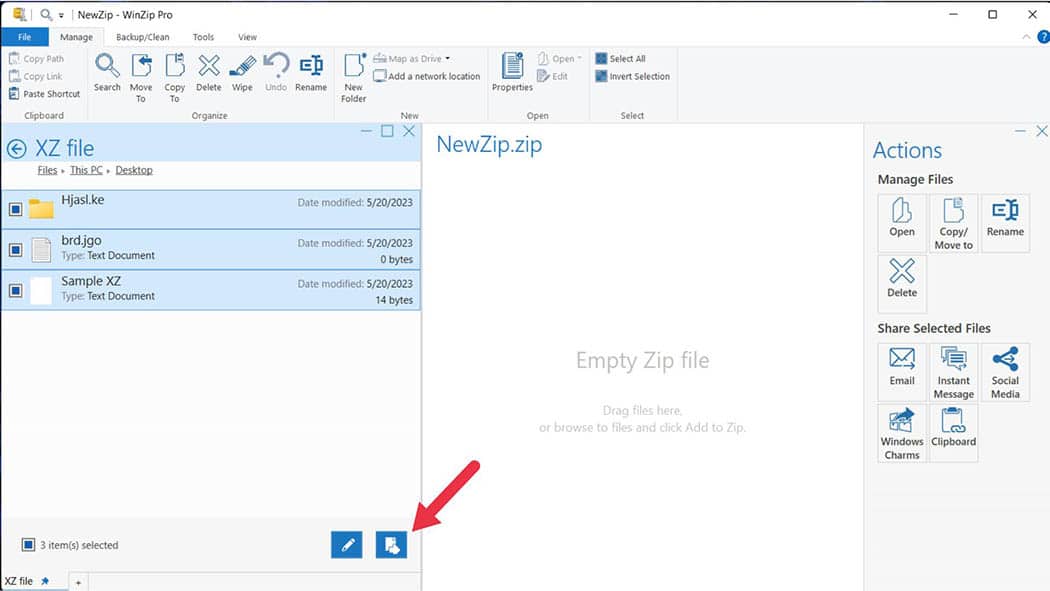Click the Undo ribbon icon

276,72
